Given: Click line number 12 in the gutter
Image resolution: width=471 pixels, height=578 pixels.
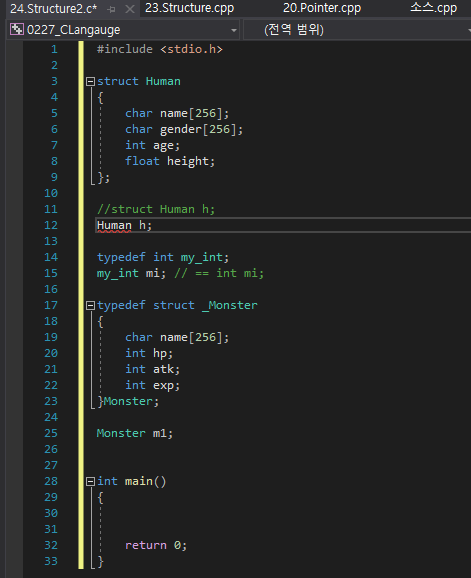Looking at the screenshot, I should [51, 225].
